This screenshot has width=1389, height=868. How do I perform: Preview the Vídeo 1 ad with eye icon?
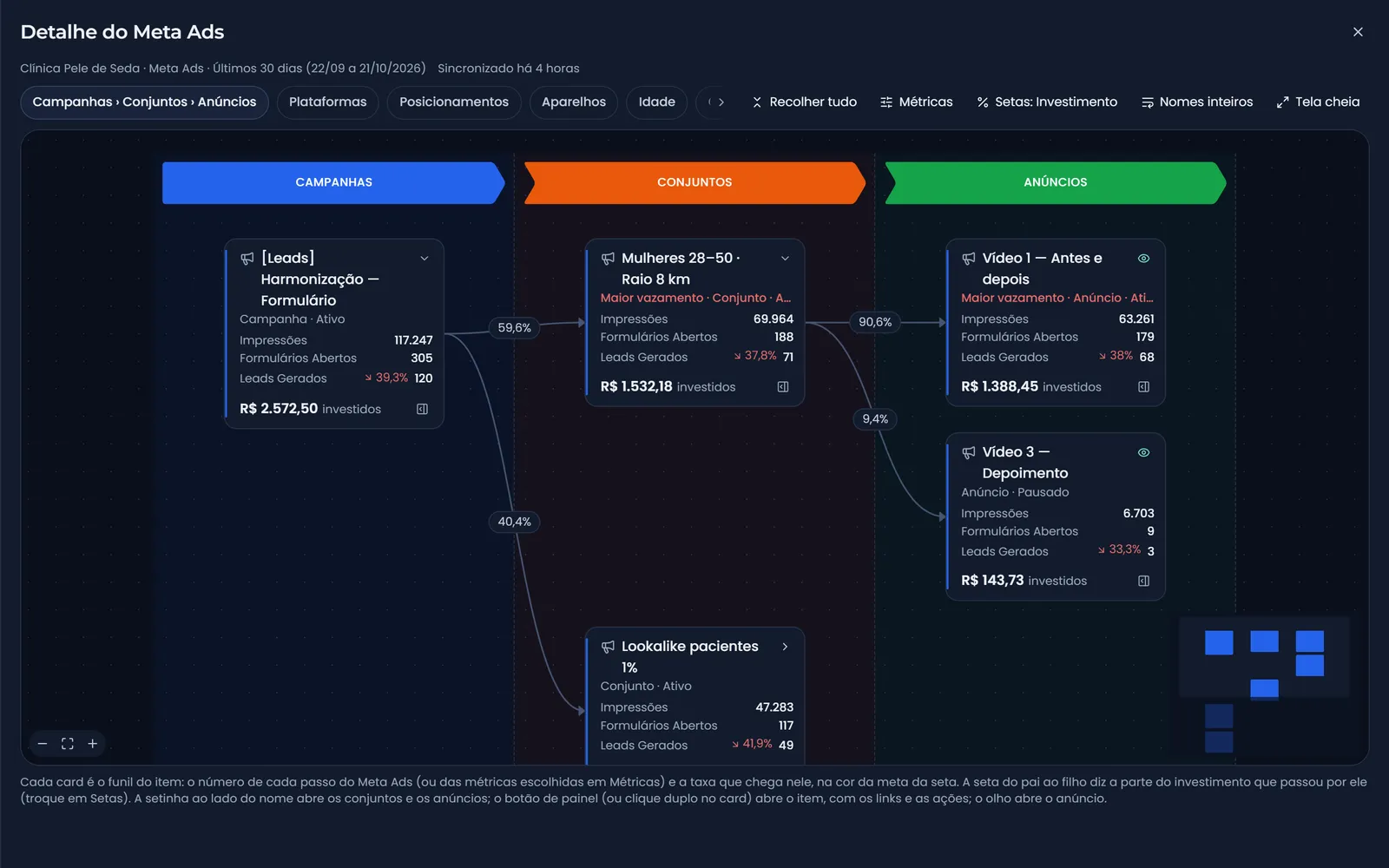1144,258
